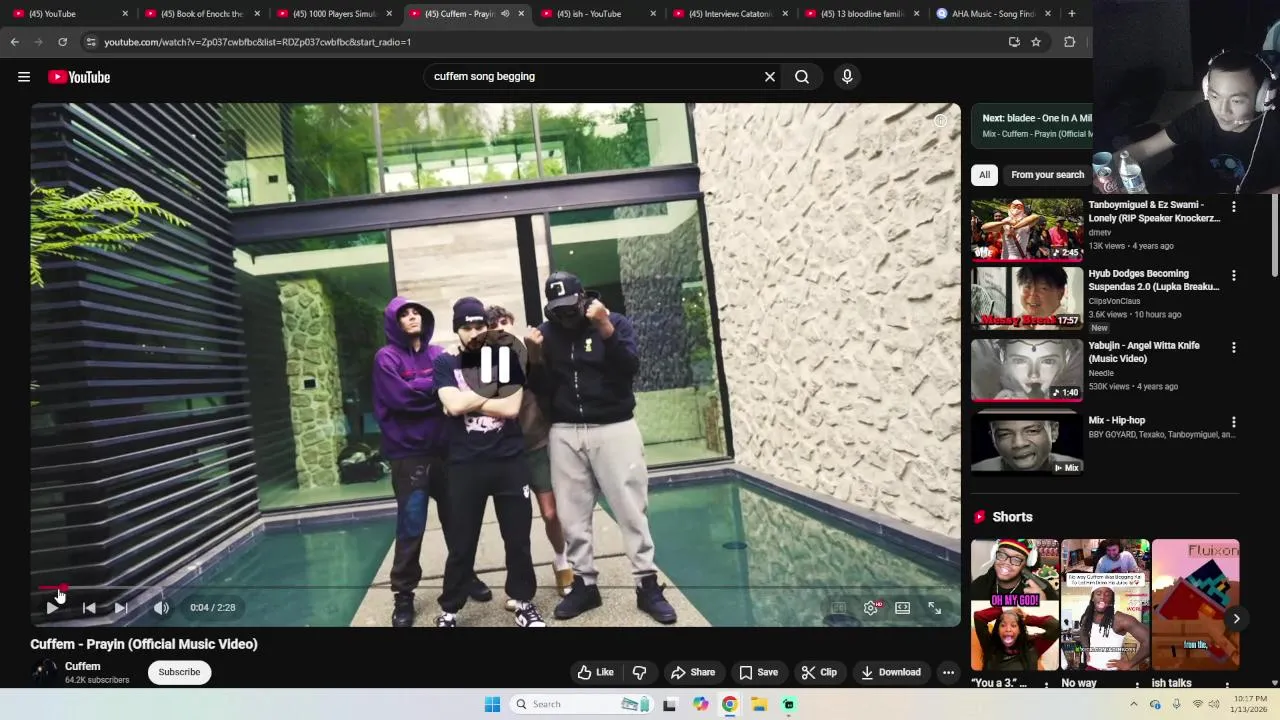Skip to the next video in queue
The width and height of the screenshot is (1280, 720).
[x=121, y=607]
